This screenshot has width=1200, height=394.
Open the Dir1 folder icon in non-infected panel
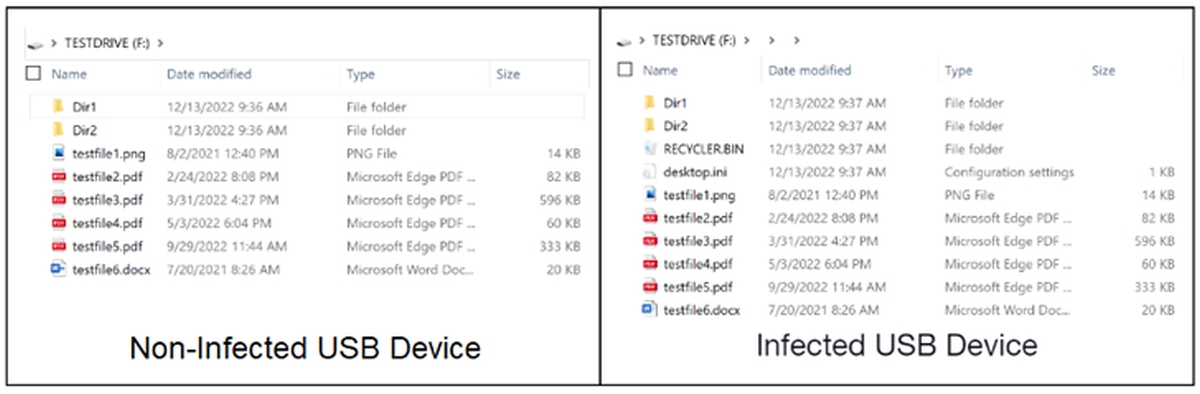[58, 106]
